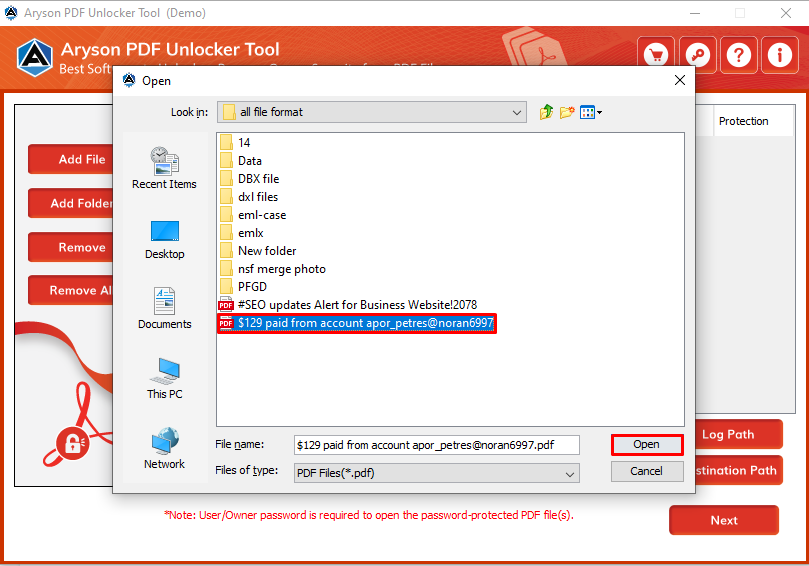Select the PFGD folder
This screenshot has height=566, width=809.
[x=243, y=286]
